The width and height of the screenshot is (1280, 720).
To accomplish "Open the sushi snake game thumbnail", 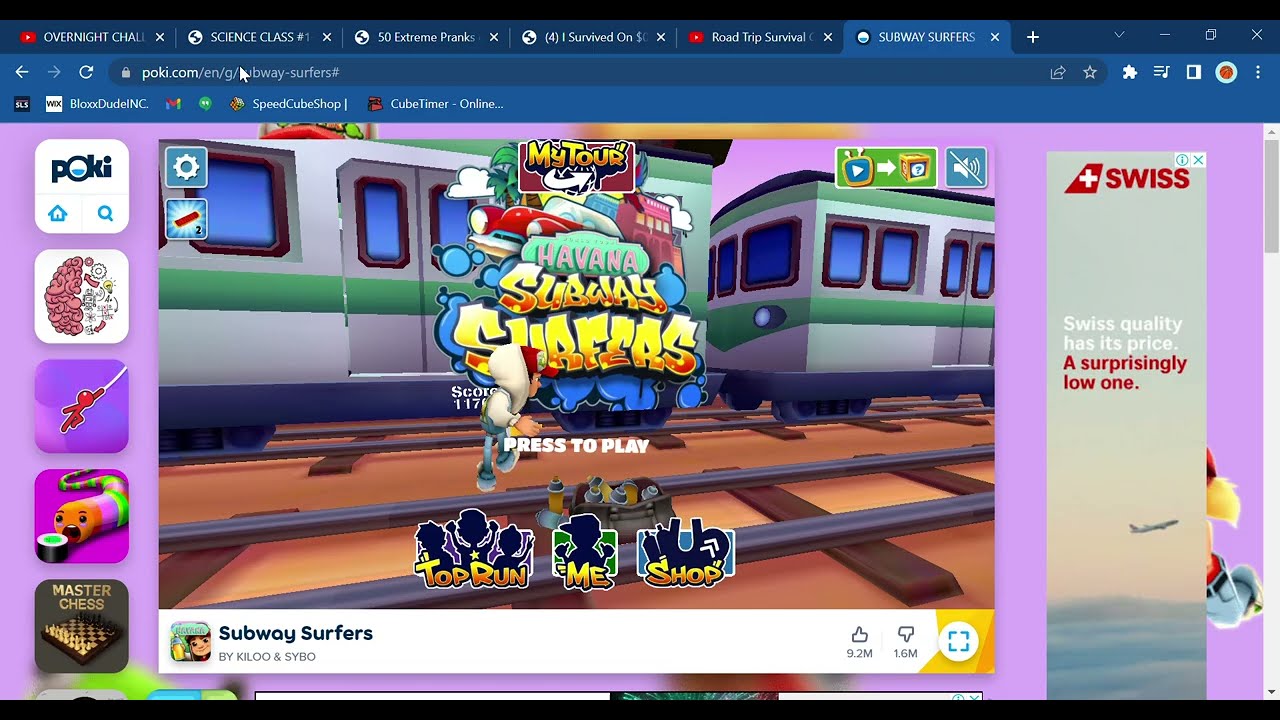I will coord(82,517).
